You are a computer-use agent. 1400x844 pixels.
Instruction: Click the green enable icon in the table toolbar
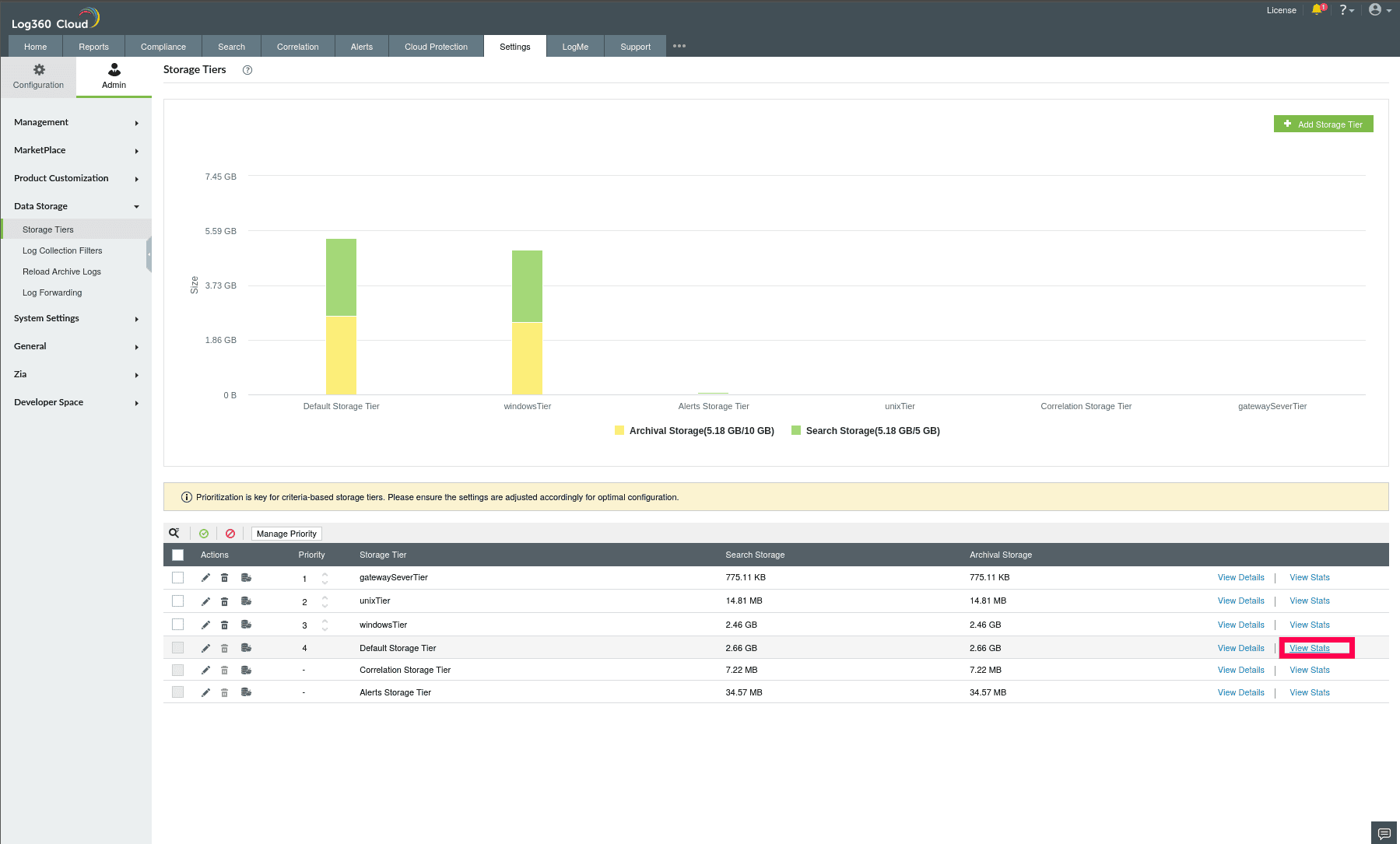204,533
